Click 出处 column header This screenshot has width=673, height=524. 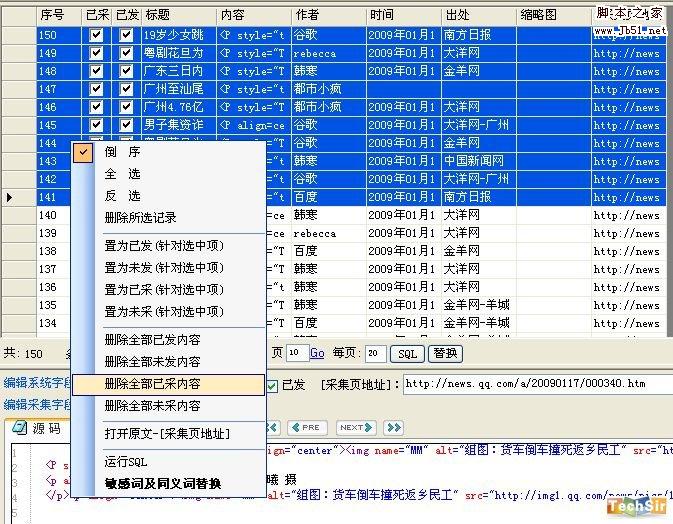point(479,15)
